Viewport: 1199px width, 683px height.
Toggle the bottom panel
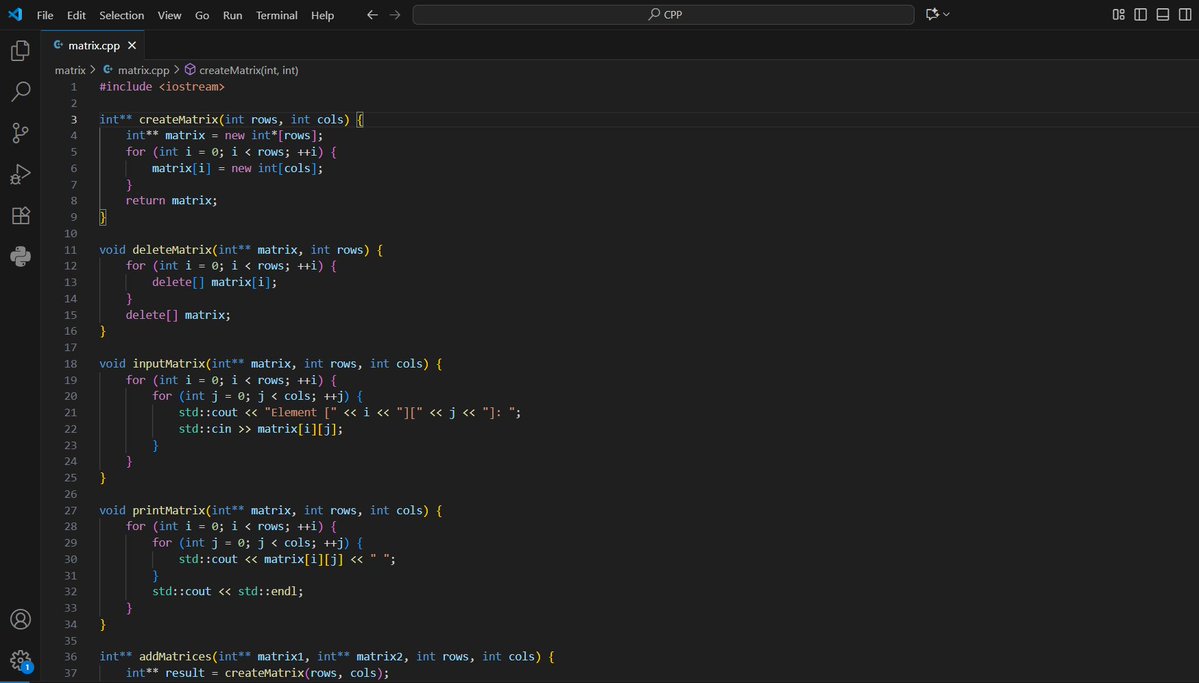(x=1163, y=15)
